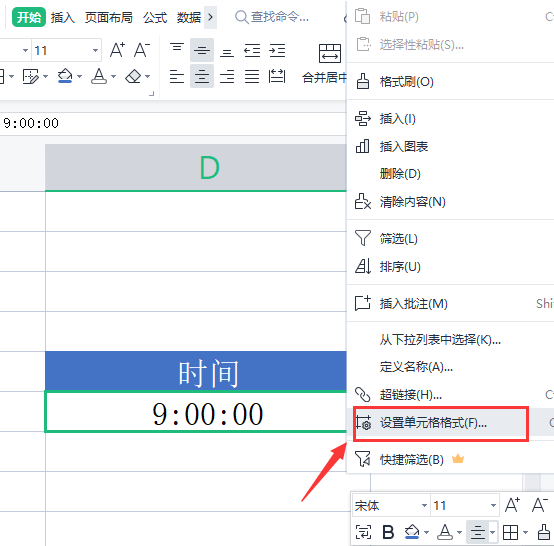Click the merge cells icon in mini toolbar
Screen dimensions: 554x546
[x=363, y=532]
